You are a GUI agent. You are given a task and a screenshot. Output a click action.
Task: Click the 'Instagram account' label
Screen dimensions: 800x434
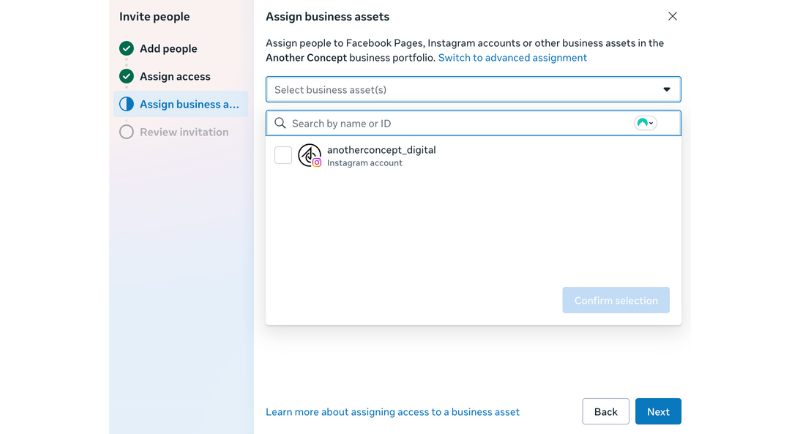coord(365,163)
